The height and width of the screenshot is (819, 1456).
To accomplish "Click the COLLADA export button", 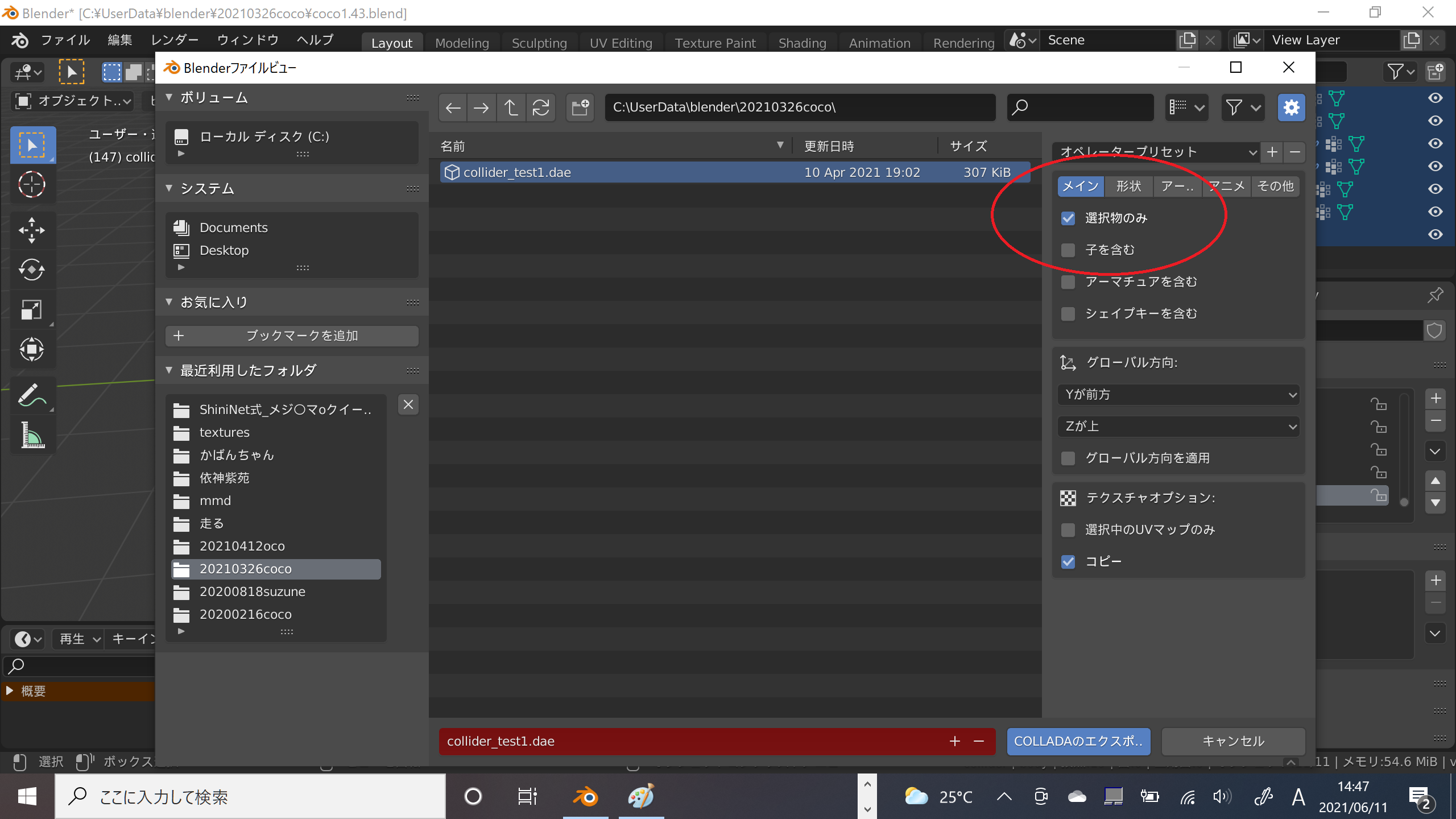I will click(1078, 742).
